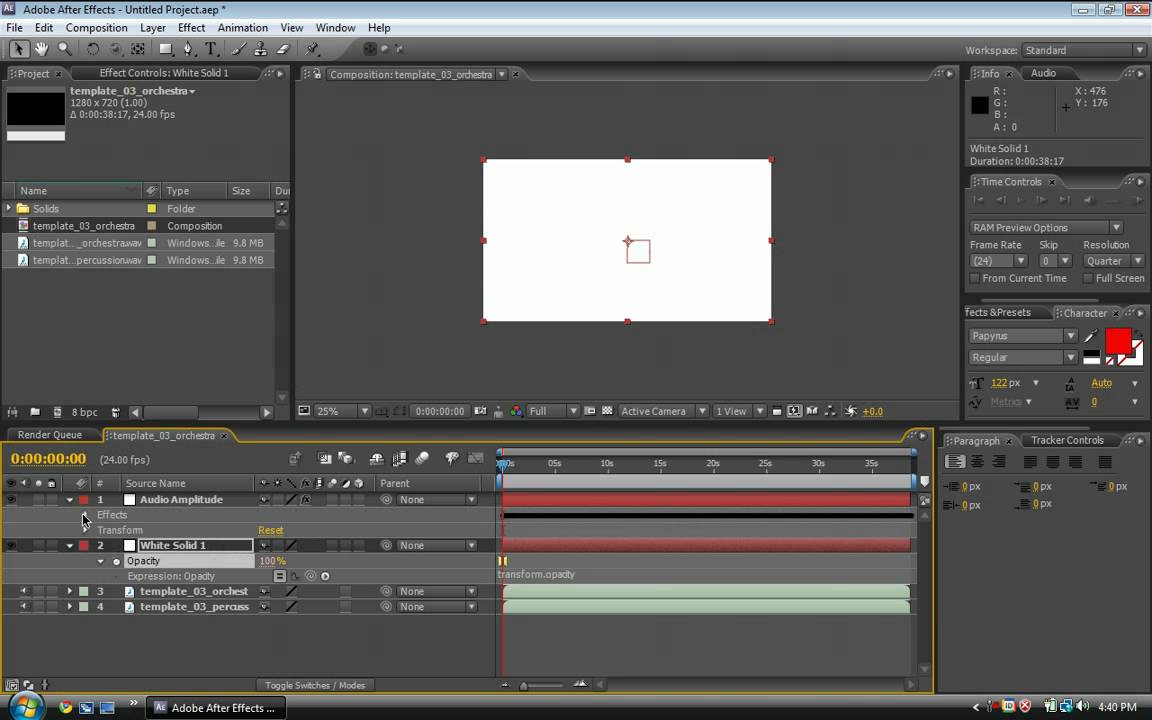Select the Eraser tool
Screen dimensions: 1152x720
coord(284,49)
